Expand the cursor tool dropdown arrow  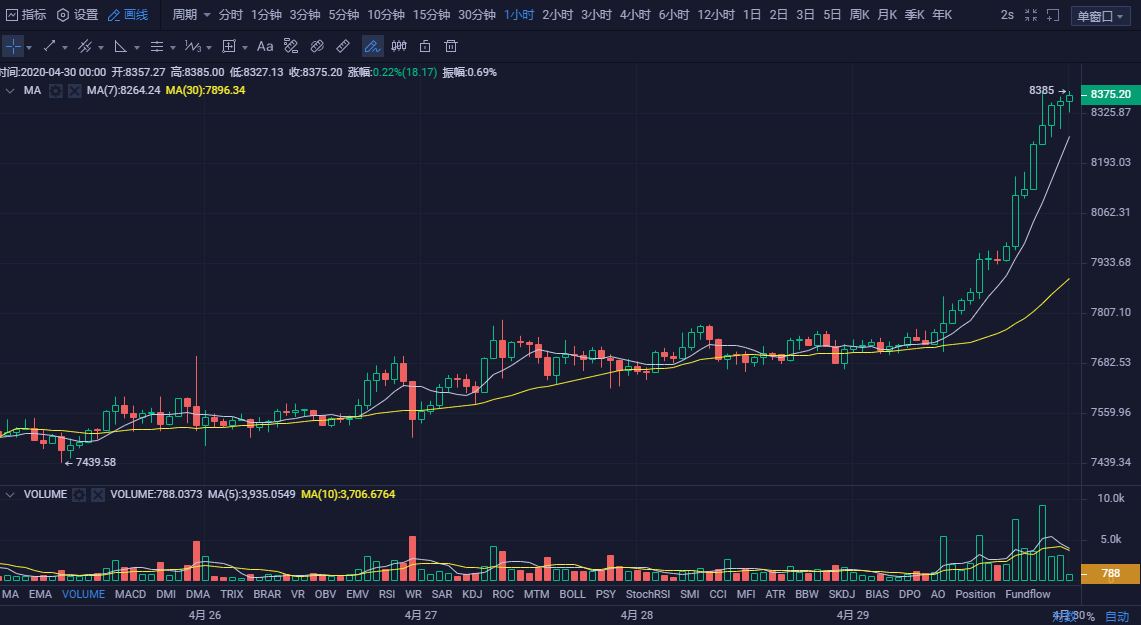pyautogui.click(x=28, y=47)
